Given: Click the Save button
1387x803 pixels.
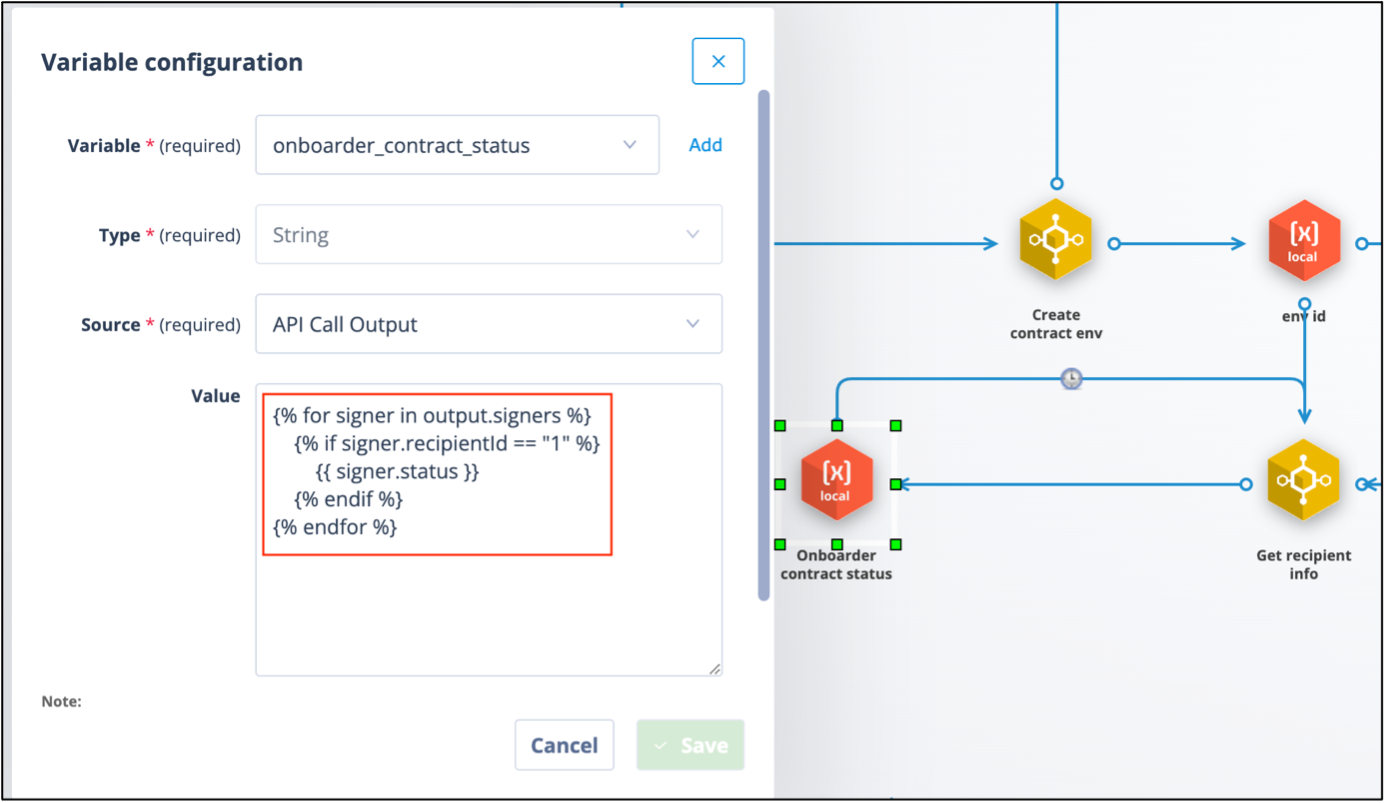Looking at the screenshot, I should pyautogui.click(x=690, y=745).
